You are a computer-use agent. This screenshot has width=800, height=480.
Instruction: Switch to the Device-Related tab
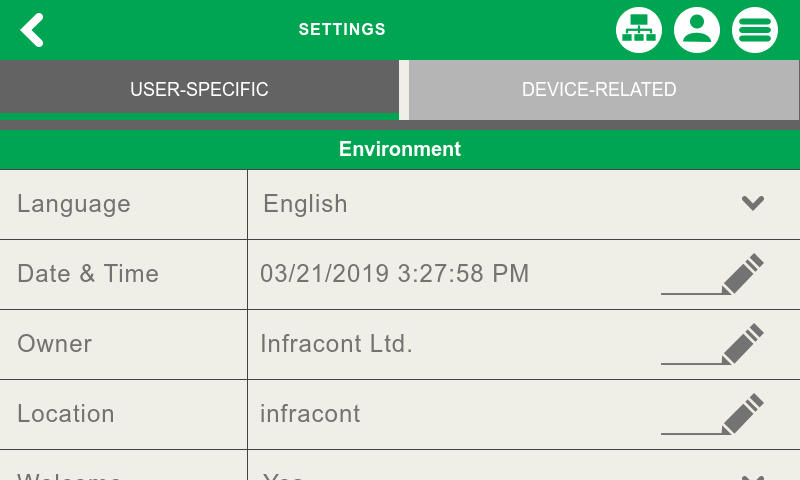tap(599, 90)
